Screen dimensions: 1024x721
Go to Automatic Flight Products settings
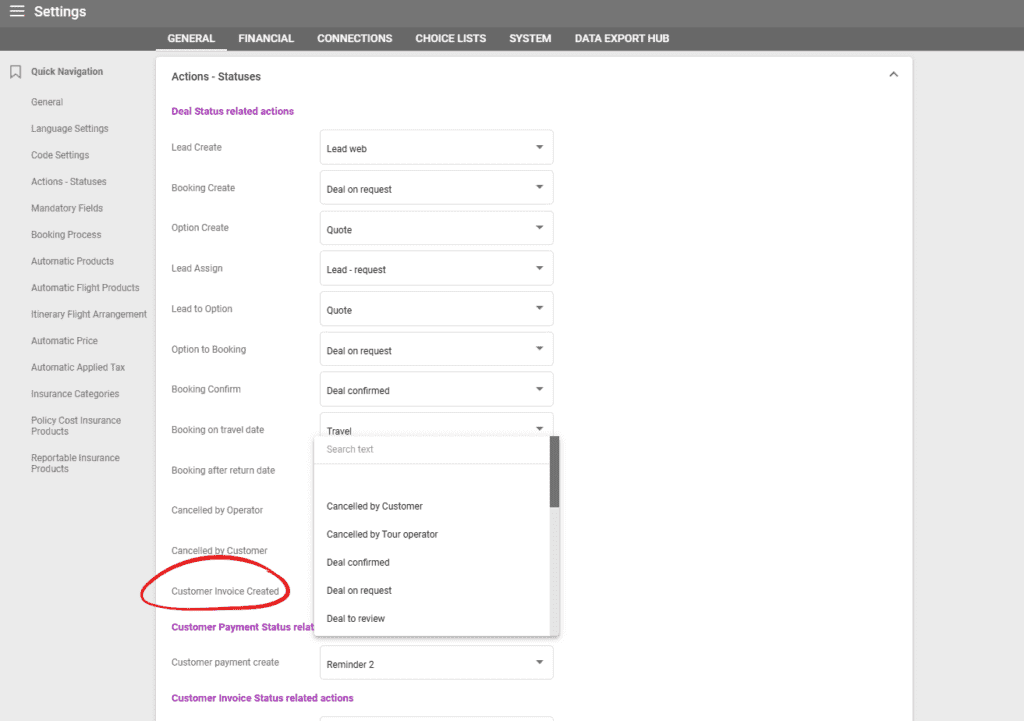click(x=87, y=287)
